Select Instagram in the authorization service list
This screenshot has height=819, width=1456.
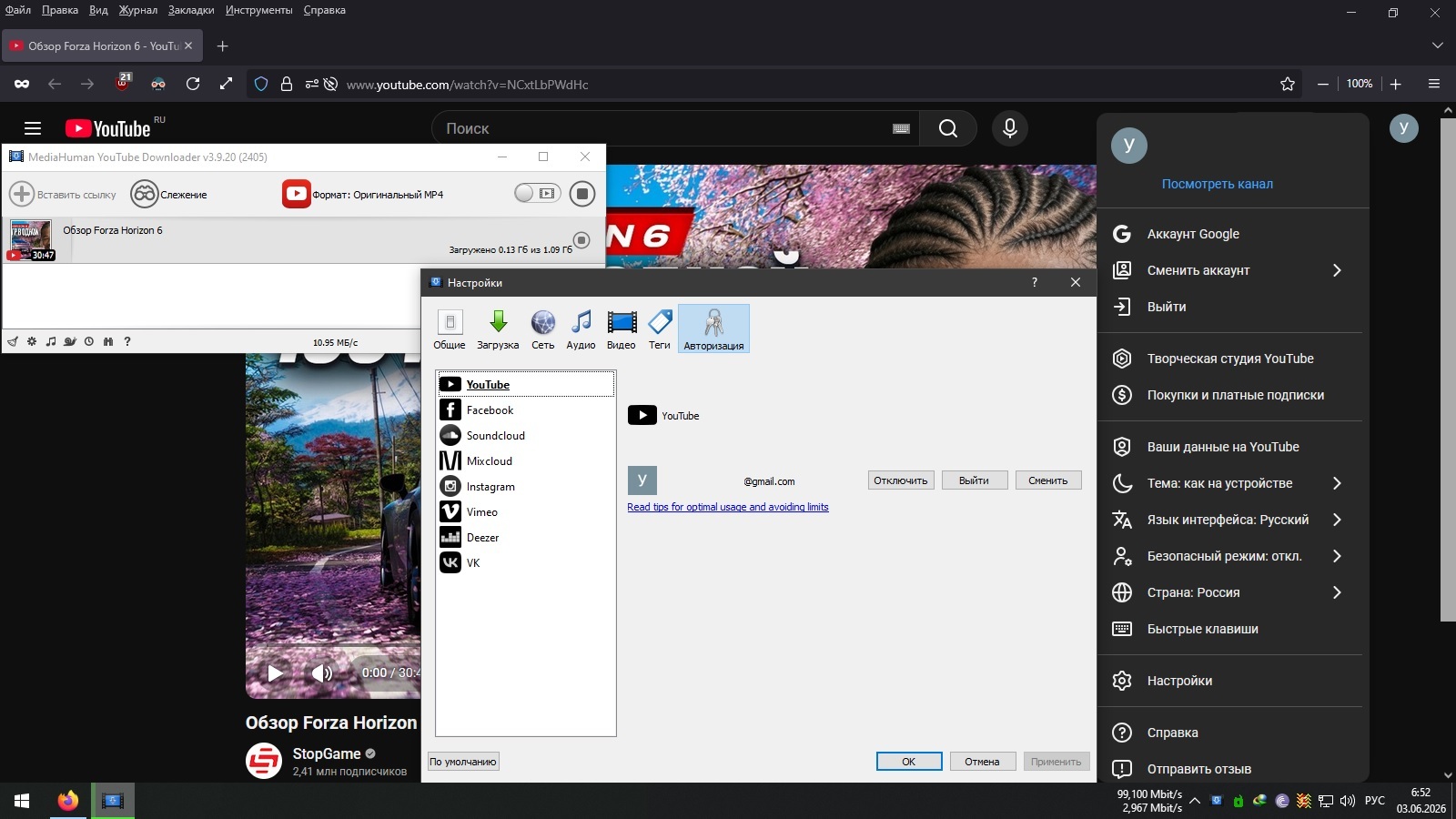point(526,487)
